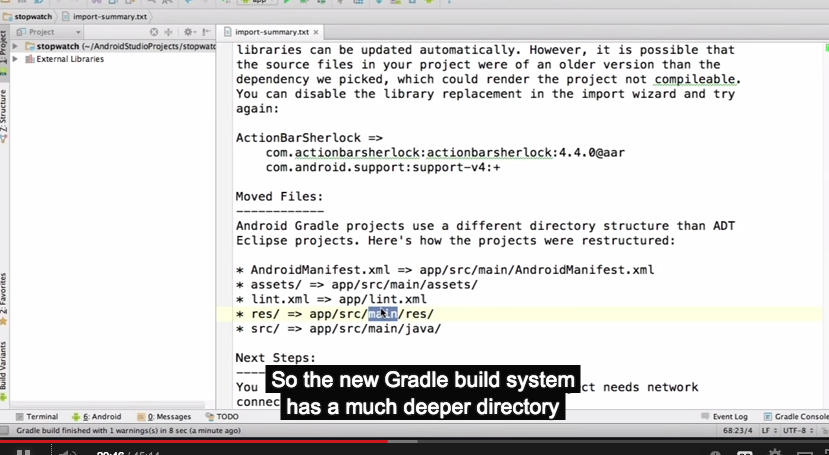Click the stopwatch folder icon in tree
This screenshot has width=829, height=455.
pos(30,47)
